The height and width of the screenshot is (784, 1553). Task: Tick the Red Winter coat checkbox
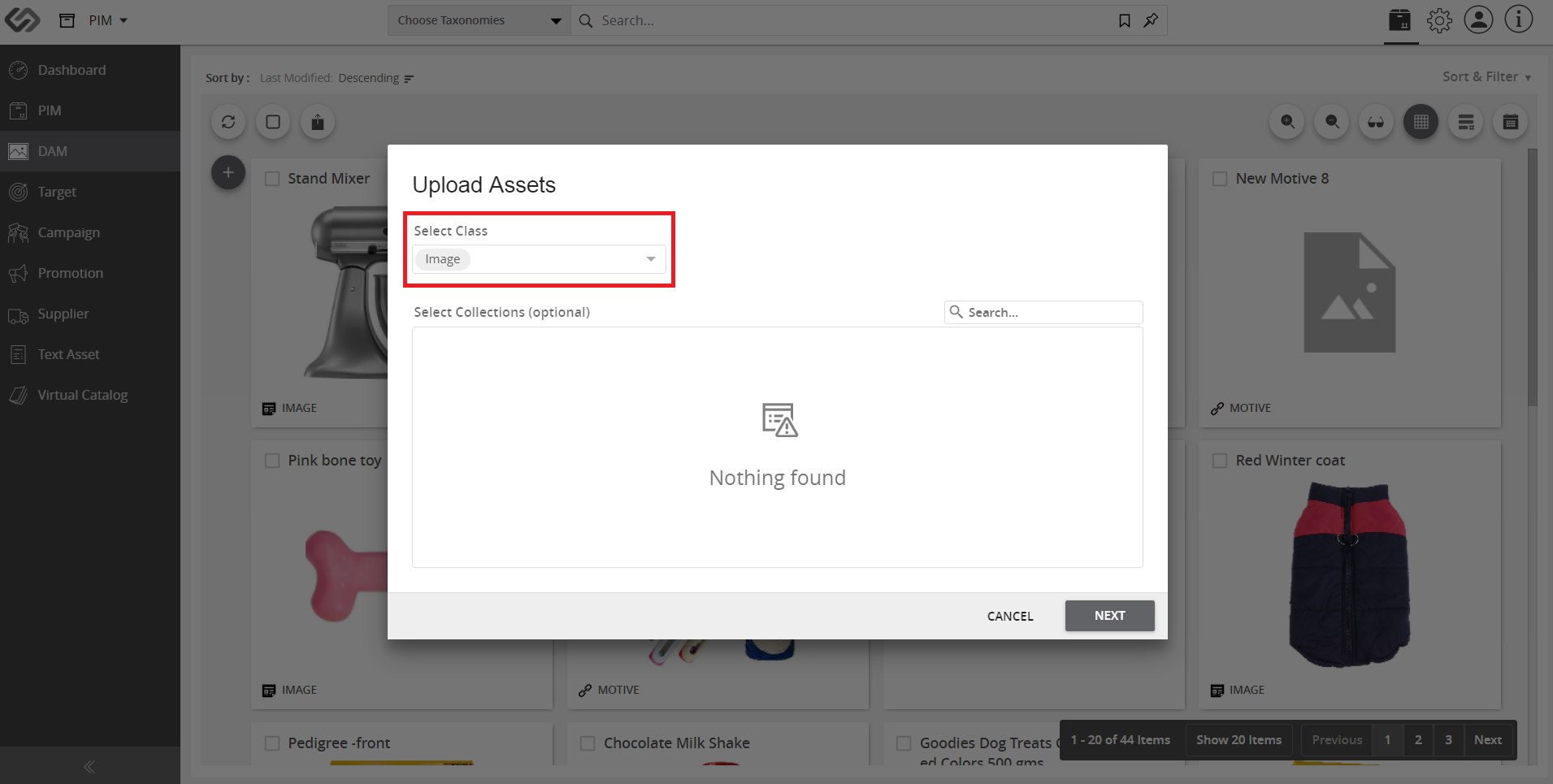pyautogui.click(x=1220, y=461)
